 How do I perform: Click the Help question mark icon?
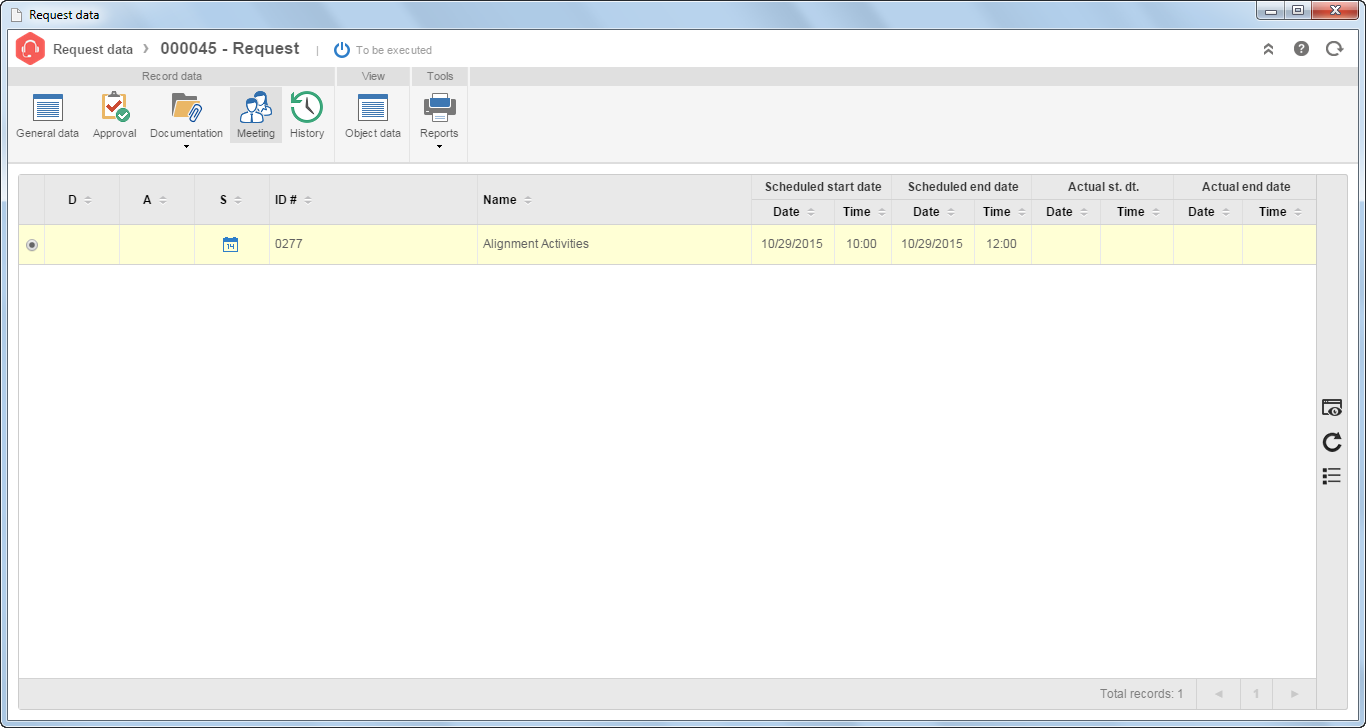click(1301, 48)
